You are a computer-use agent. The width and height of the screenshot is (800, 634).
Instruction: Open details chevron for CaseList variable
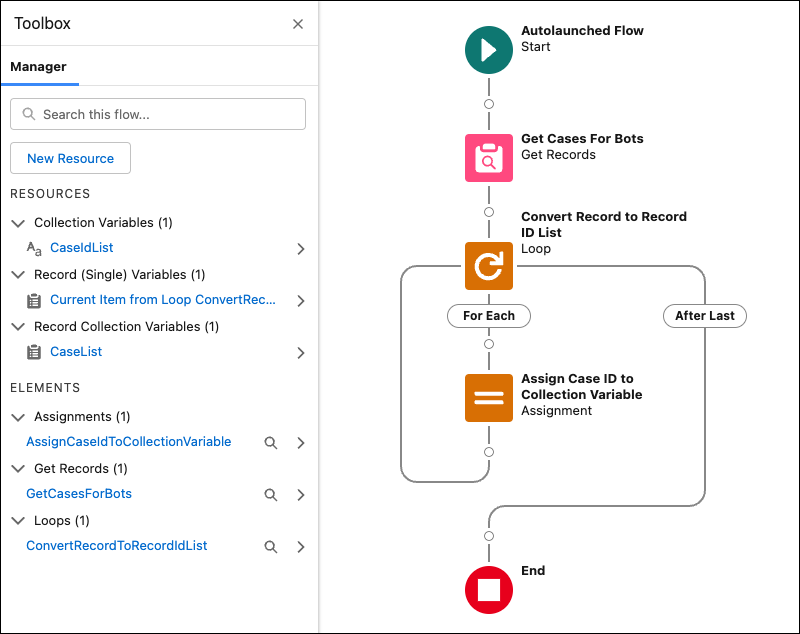pos(299,352)
